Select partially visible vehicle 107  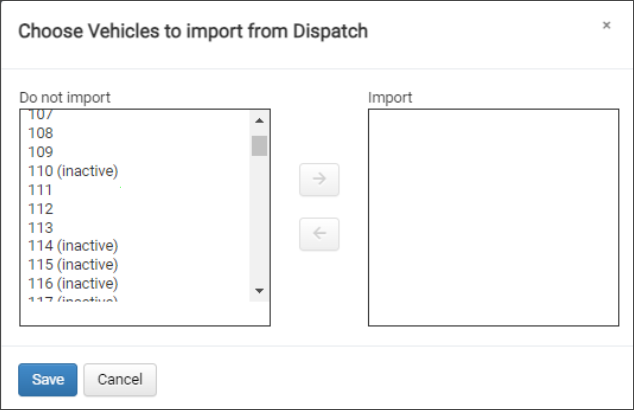point(41,116)
